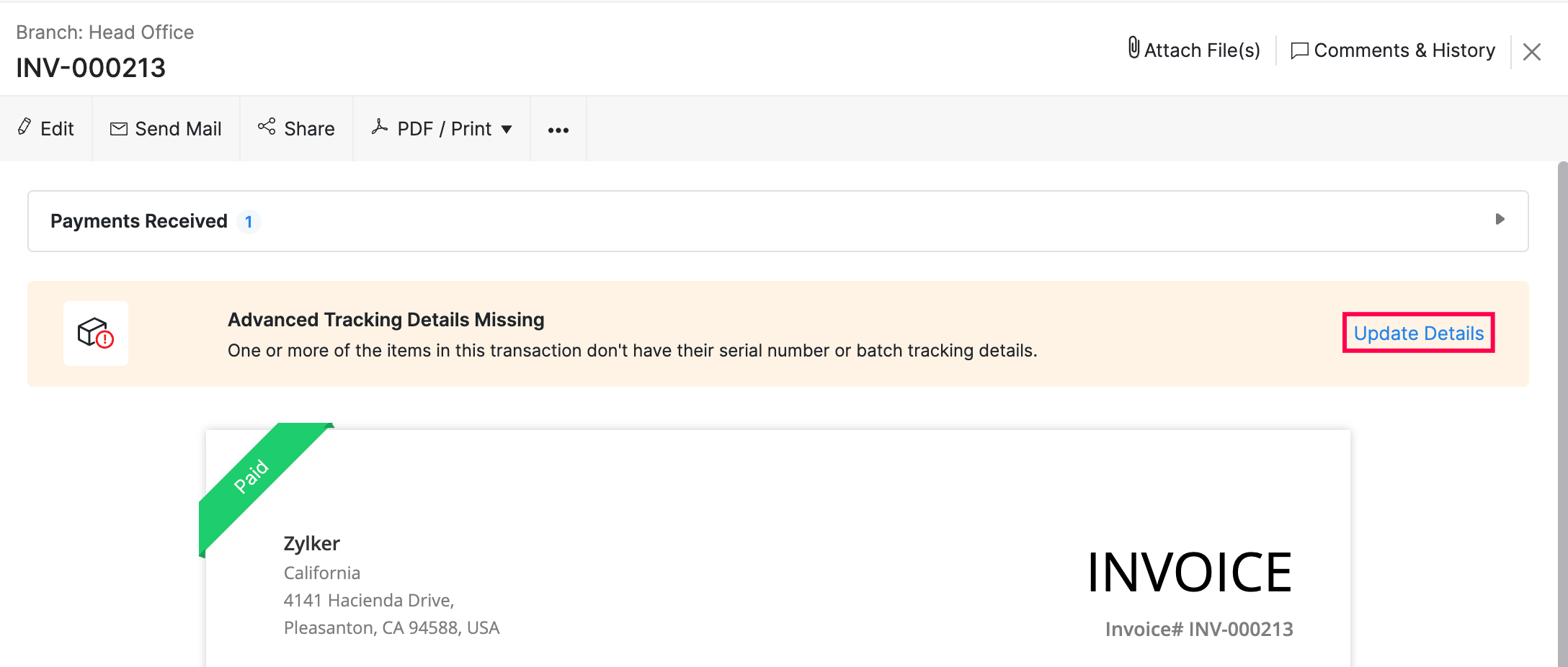
Task: Expand Payments Received using the right arrow
Action: tap(1500, 219)
